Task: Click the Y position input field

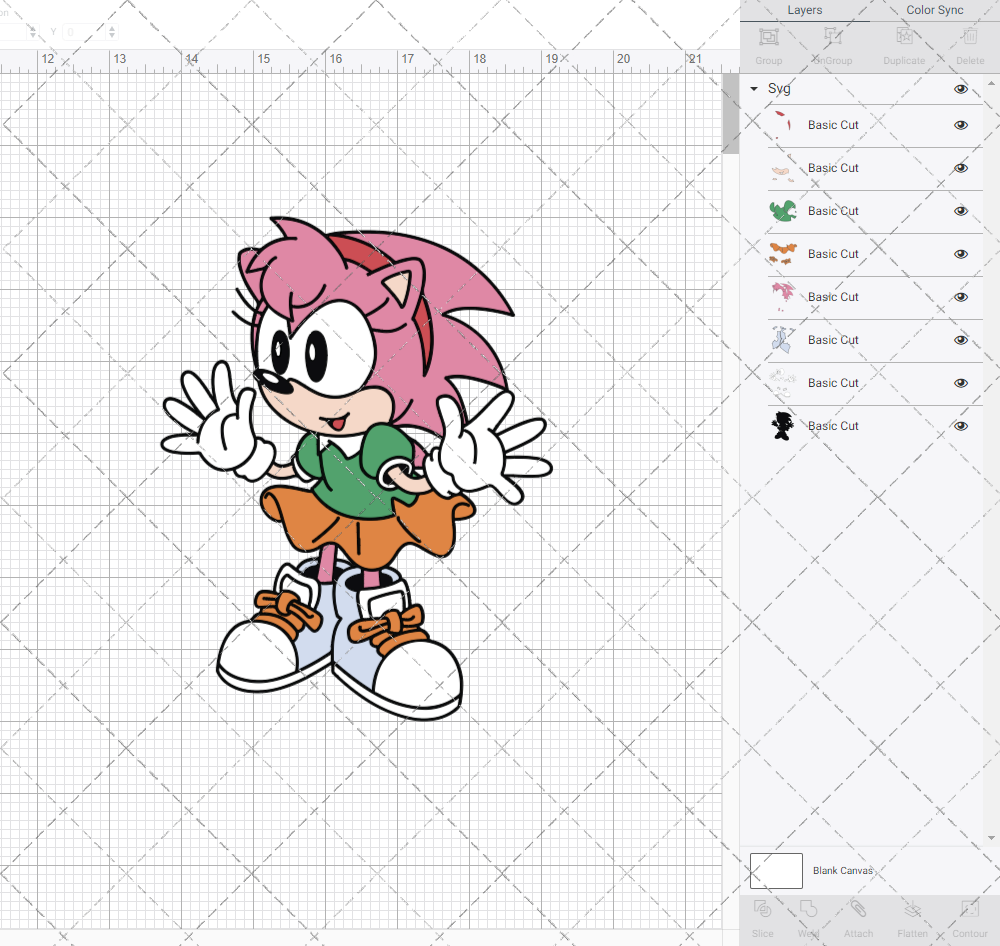Action: coord(83,32)
